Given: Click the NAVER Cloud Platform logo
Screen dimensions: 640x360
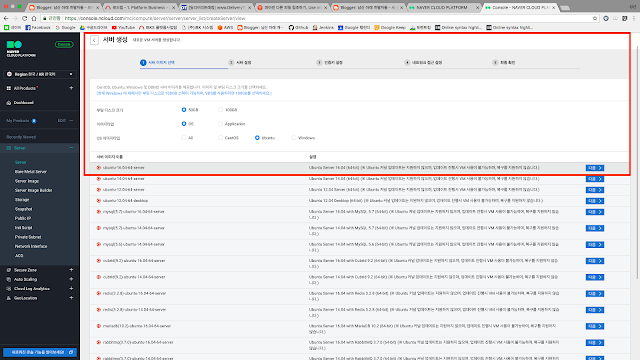Looking at the screenshot, I should 21,49.
